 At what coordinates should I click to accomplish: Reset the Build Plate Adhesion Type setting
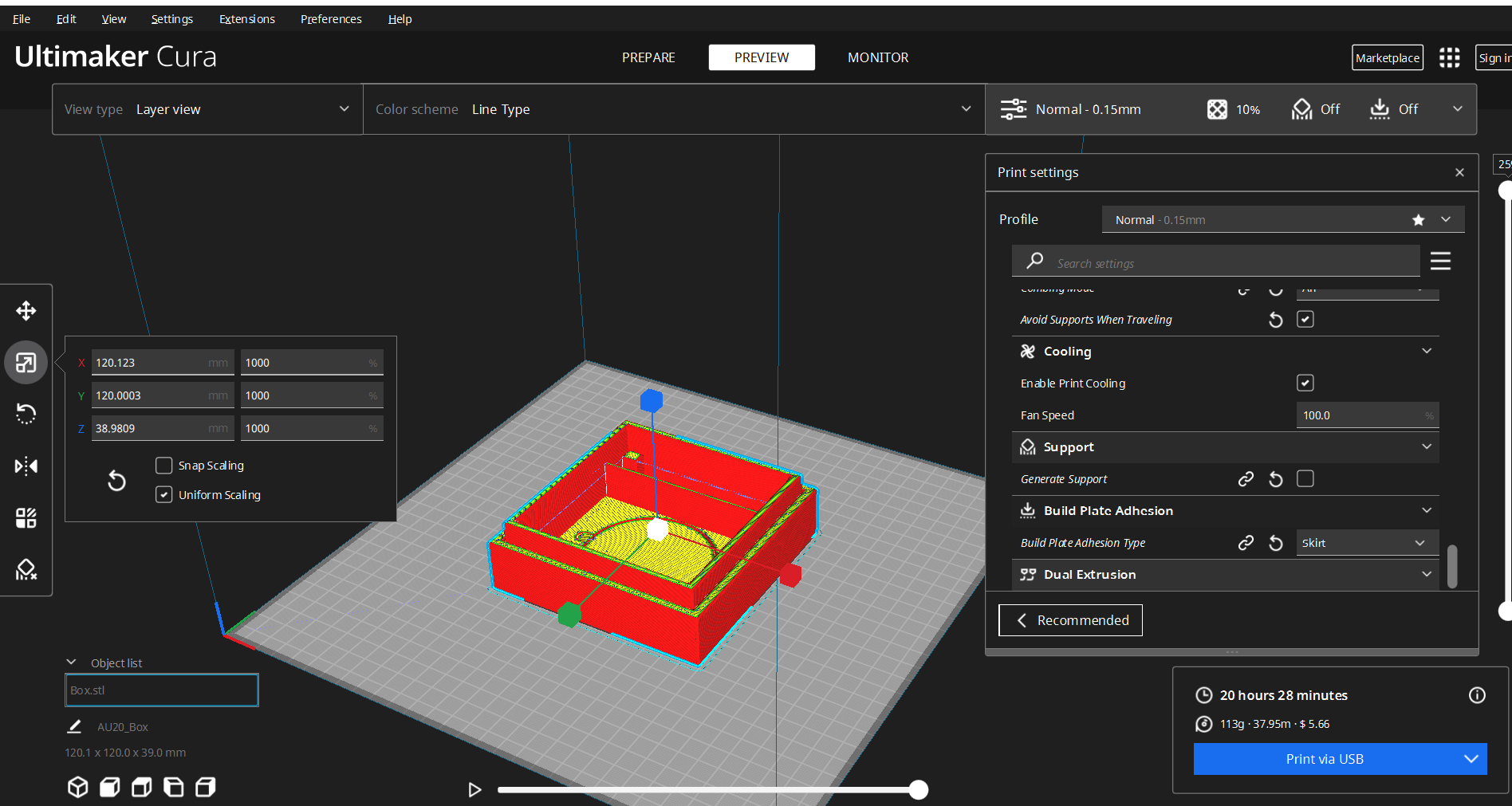[x=1275, y=543]
